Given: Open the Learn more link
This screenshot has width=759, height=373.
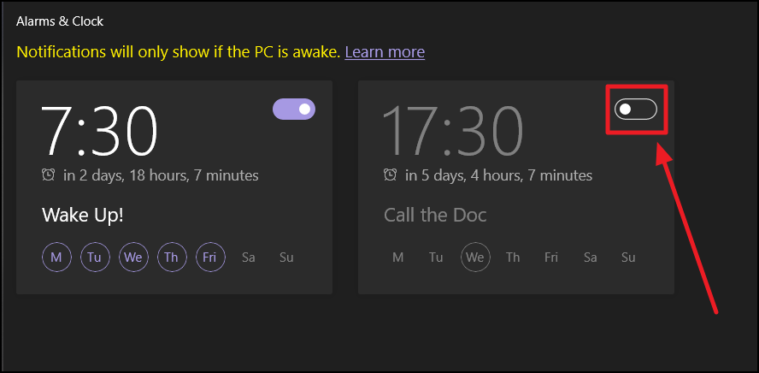Looking at the screenshot, I should (384, 52).
